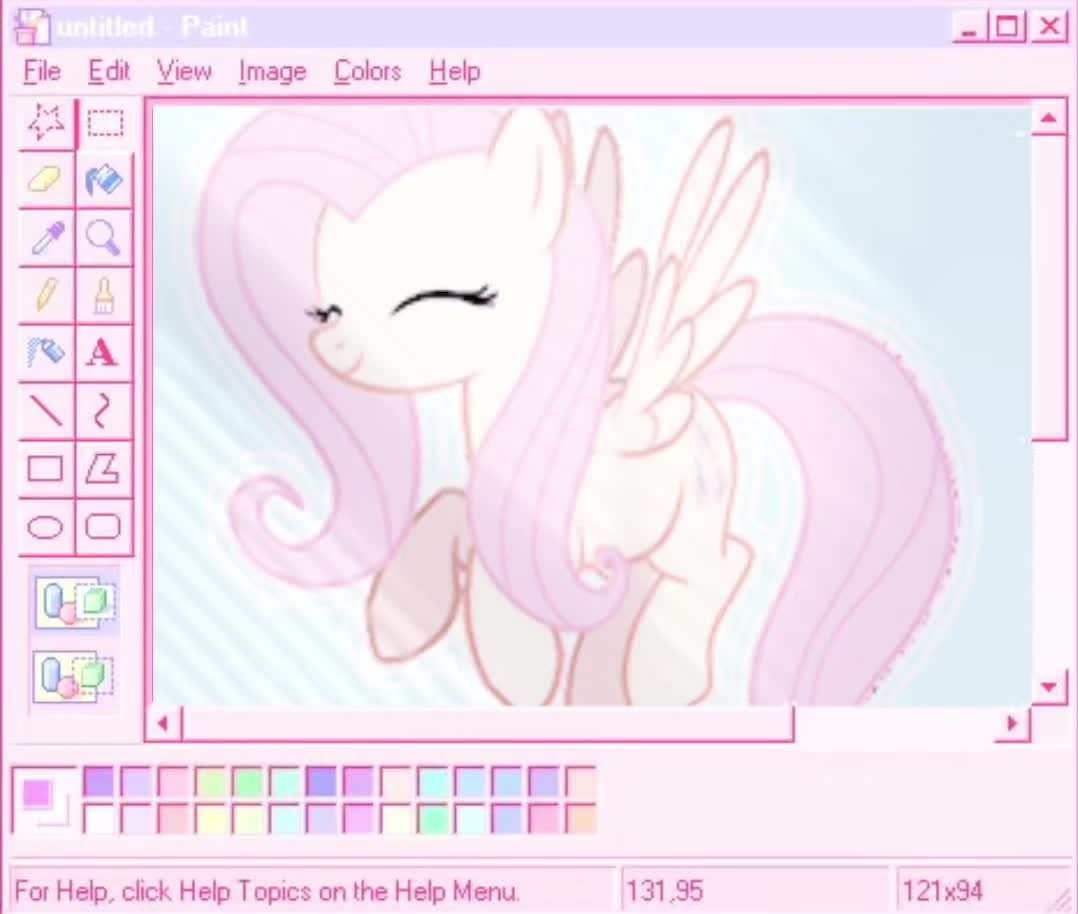Image resolution: width=1078 pixels, height=914 pixels.
Task: Click the horizontal scrollbar left arrow
Action: click(x=163, y=723)
